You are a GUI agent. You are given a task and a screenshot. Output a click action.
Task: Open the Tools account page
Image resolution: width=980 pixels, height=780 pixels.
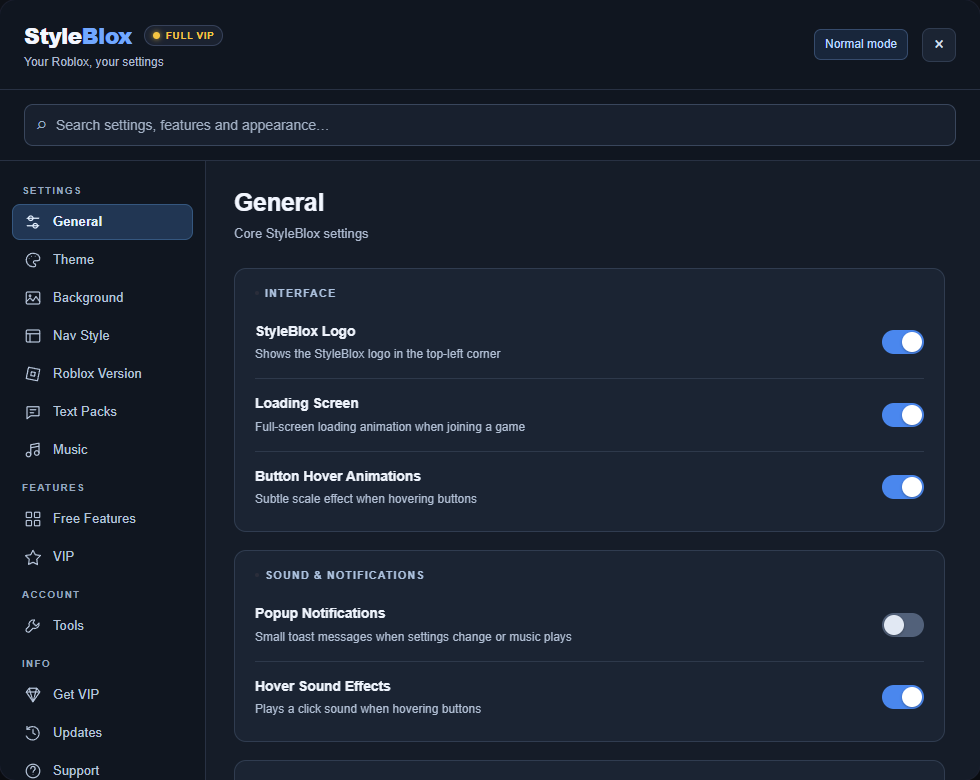point(102,626)
